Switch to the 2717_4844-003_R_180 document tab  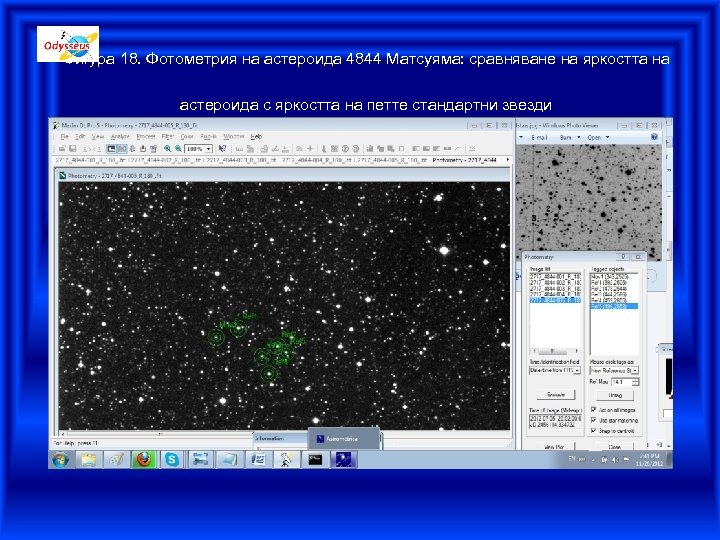(241, 160)
